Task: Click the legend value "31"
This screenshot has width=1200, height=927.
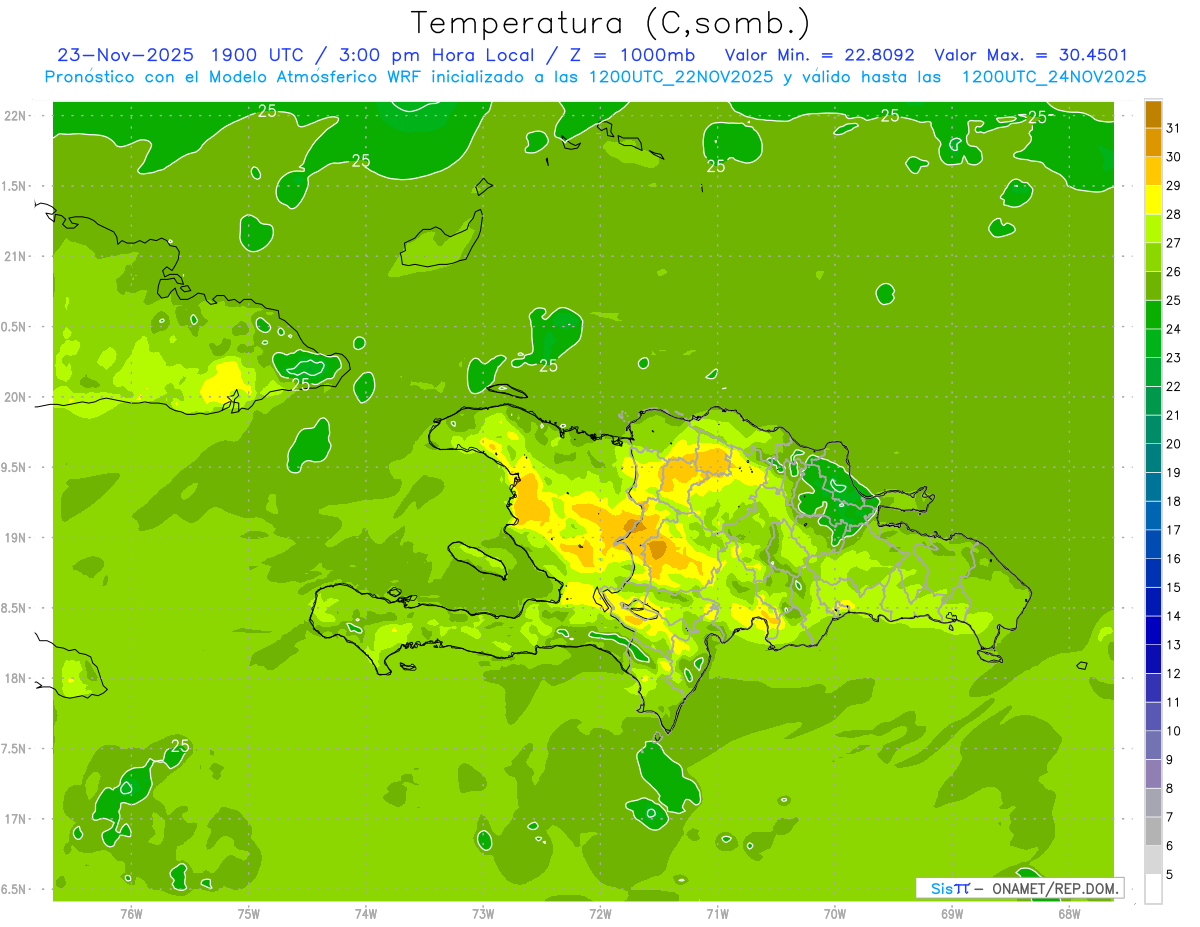Action: (x=1174, y=127)
